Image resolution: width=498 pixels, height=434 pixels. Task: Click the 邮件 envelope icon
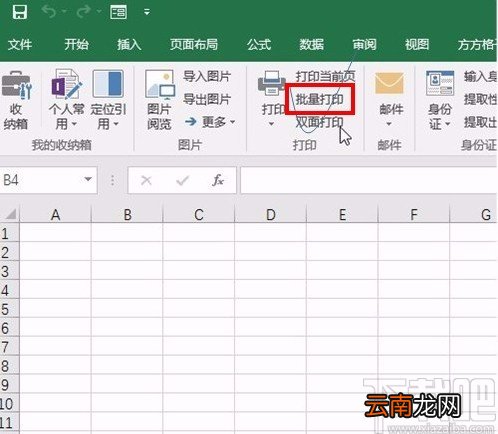click(389, 83)
